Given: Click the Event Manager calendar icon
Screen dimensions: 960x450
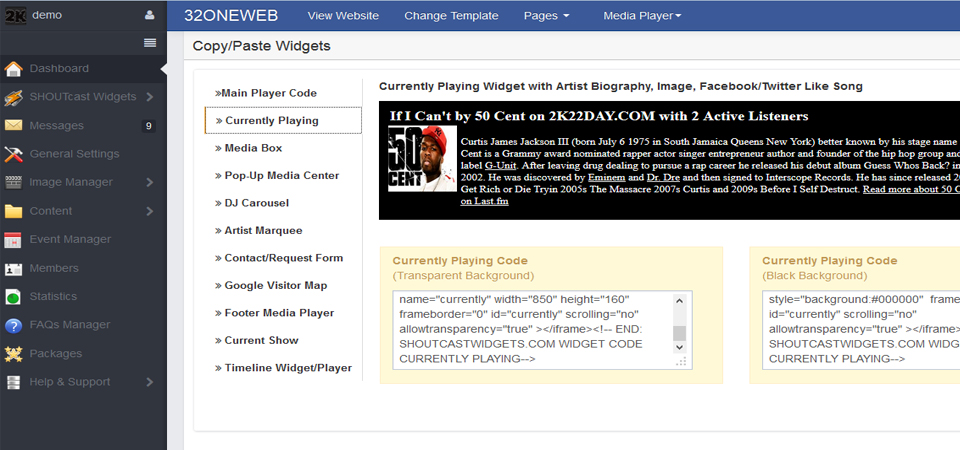Looking at the screenshot, I should tap(13, 239).
